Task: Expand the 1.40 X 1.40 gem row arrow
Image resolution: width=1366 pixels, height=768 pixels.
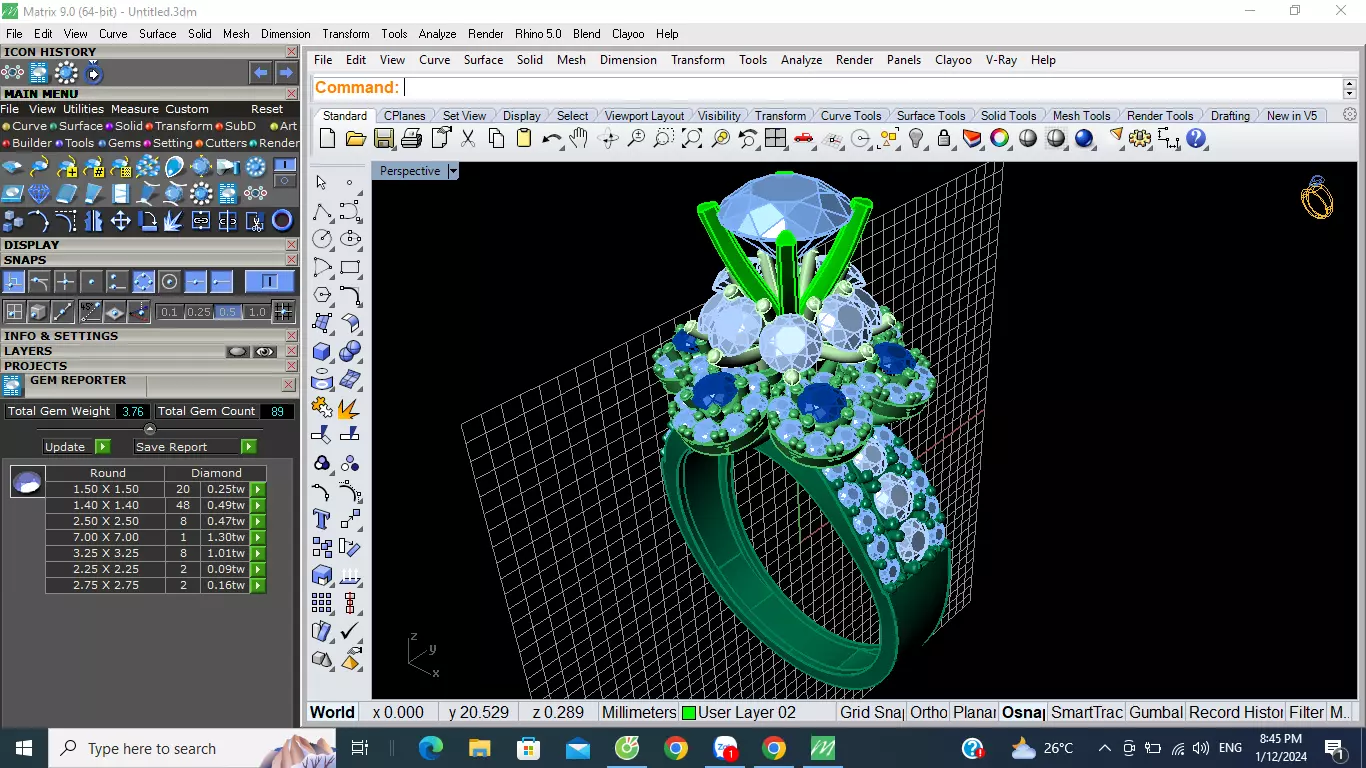Action: 258,505
